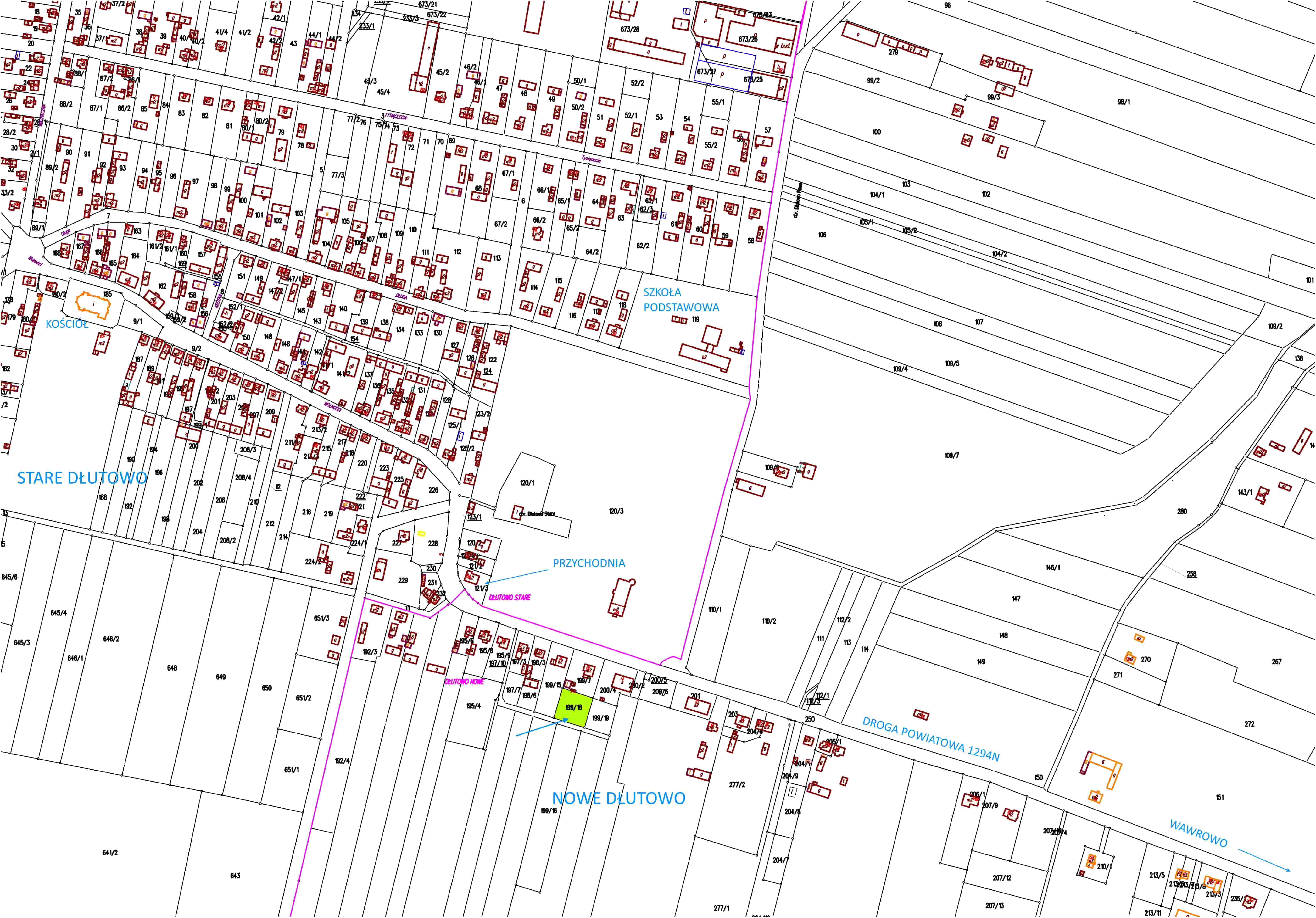The image size is (1316, 918).
Task: Click the STARE DŁUTOWO label
Action: pyautogui.click(x=82, y=478)
